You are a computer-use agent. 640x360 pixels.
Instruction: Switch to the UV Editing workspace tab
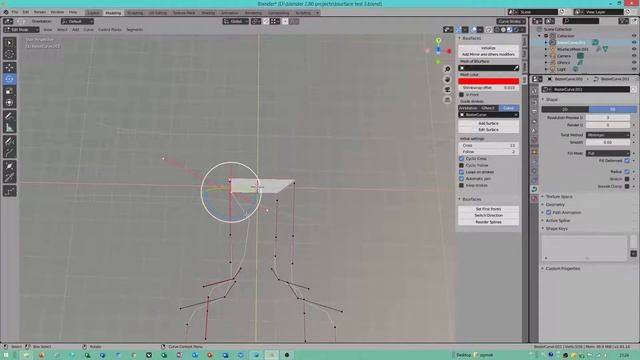click(158, 13)
